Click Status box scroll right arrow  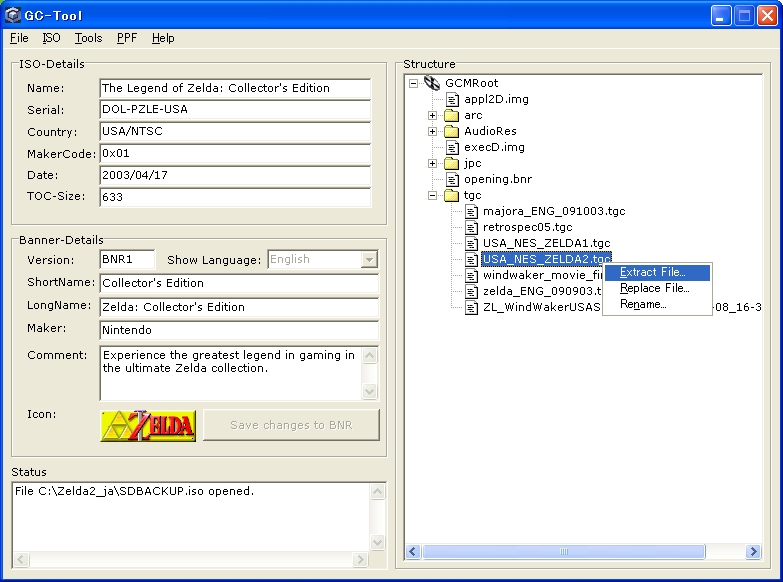[x=360, y=559]
